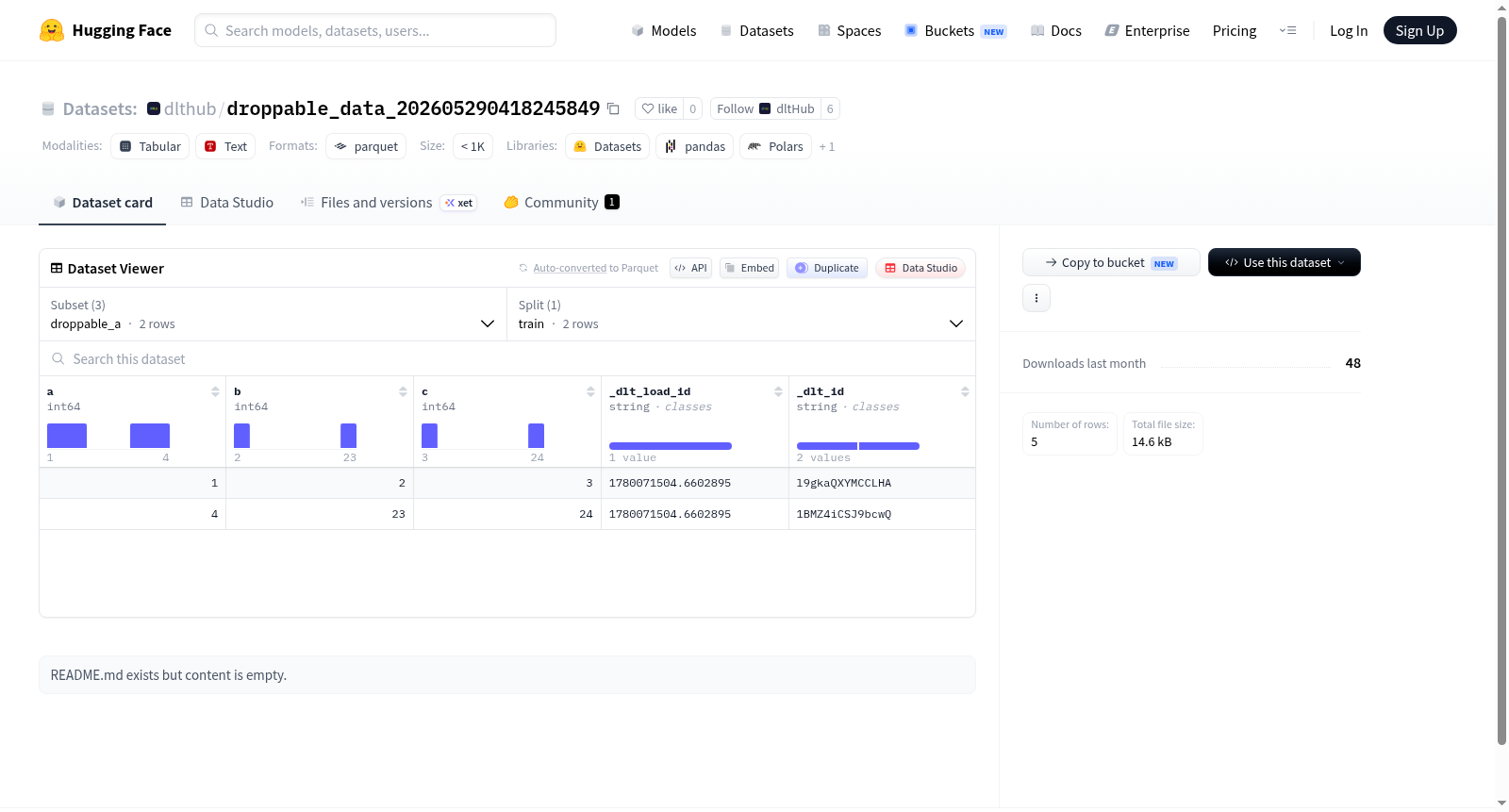Viewport: 1509px width, 812px height.
Task: Sort the _dlt_load_id column
Action: coord(778,391)
